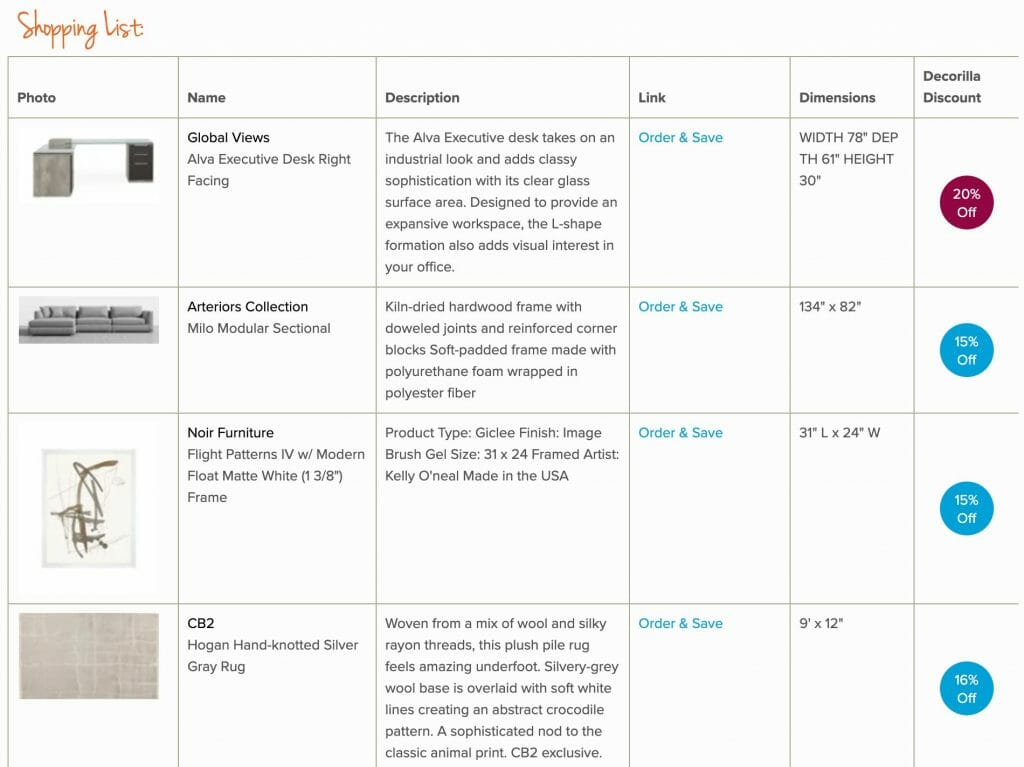
Task: Click the 15% Off badge for Milo Sectional
Action: (x=966, y=350)
